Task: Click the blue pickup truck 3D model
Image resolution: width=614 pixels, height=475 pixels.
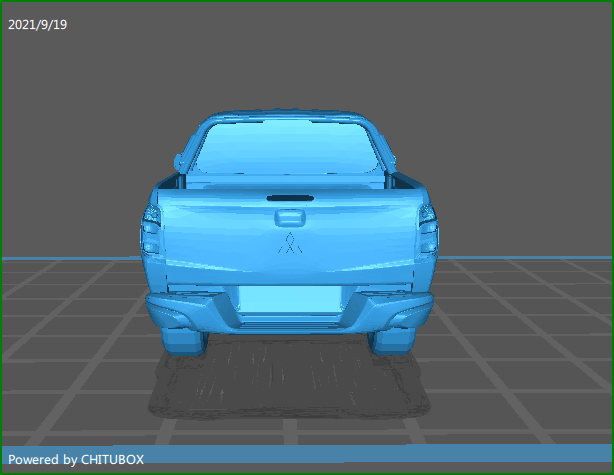Action: pyautogui.click(x=289, y=233)
